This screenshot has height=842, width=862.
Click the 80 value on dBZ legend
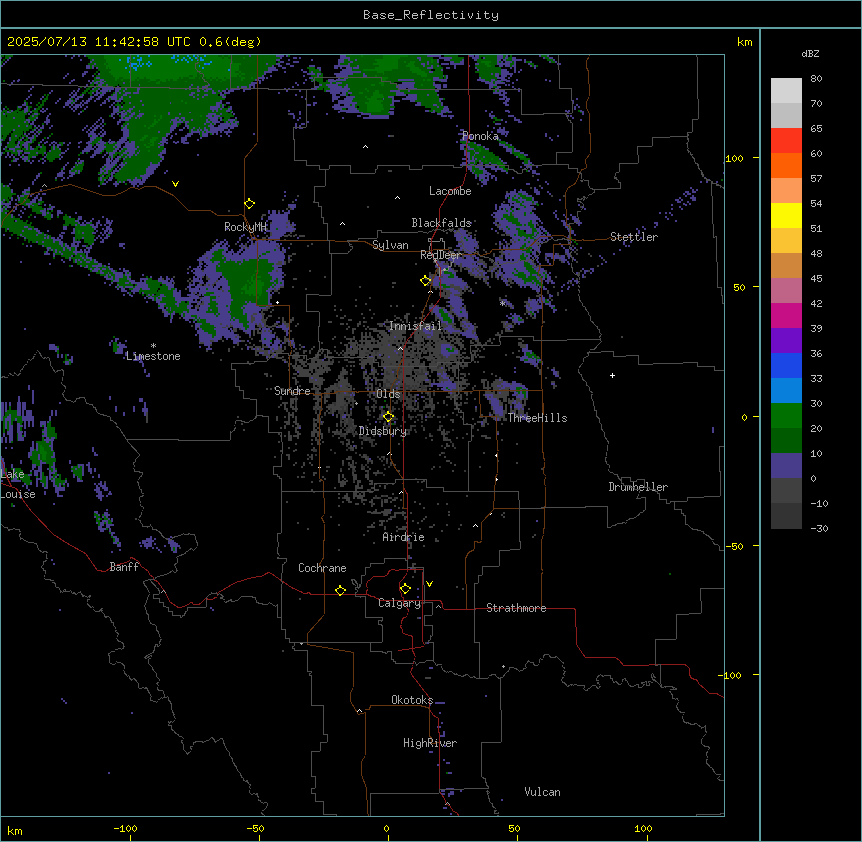click(816, 79)
